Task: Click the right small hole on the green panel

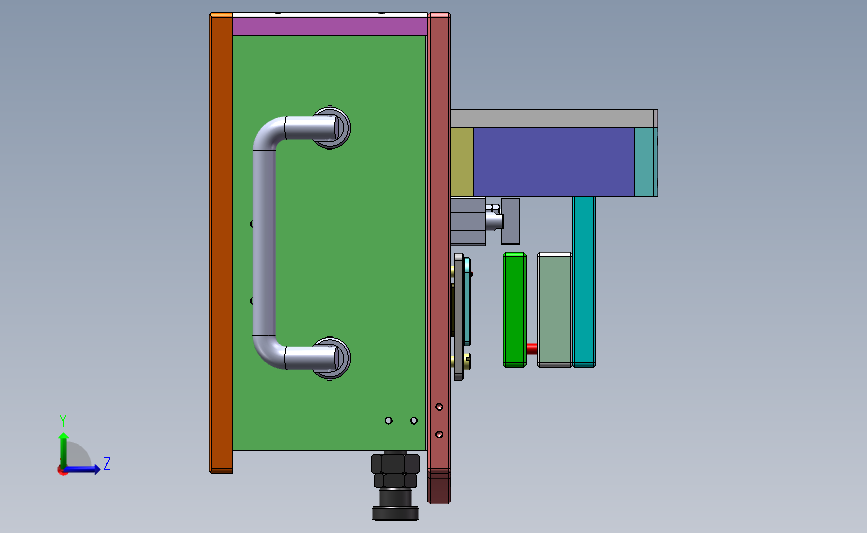Action: 414,421
